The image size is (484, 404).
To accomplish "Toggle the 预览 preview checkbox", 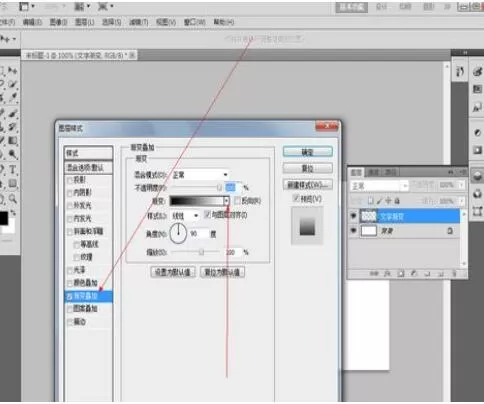I will (296, 199).
